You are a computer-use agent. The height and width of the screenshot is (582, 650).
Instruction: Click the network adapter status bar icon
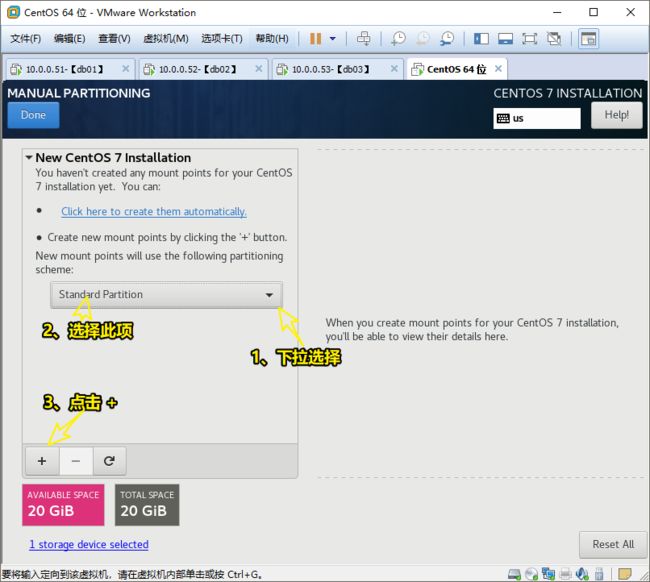coord(548,574)
